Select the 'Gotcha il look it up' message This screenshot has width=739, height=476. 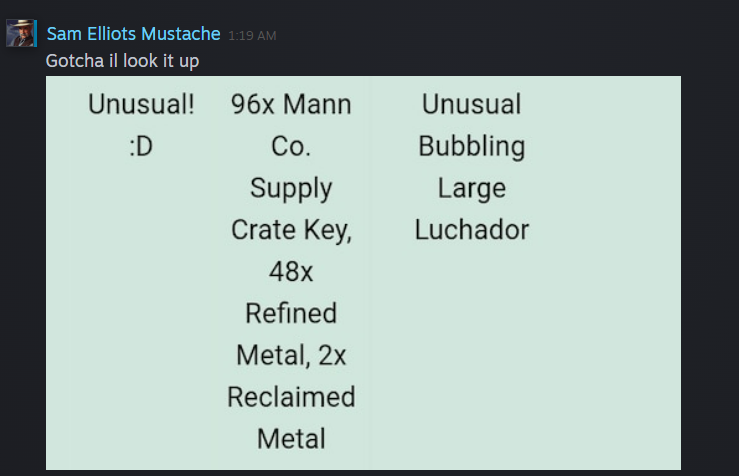click(123, 61)
